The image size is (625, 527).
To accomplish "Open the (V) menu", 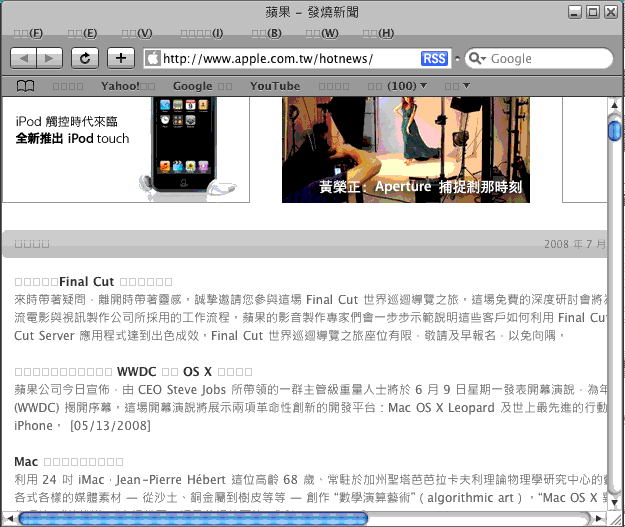I will (137, 33).
